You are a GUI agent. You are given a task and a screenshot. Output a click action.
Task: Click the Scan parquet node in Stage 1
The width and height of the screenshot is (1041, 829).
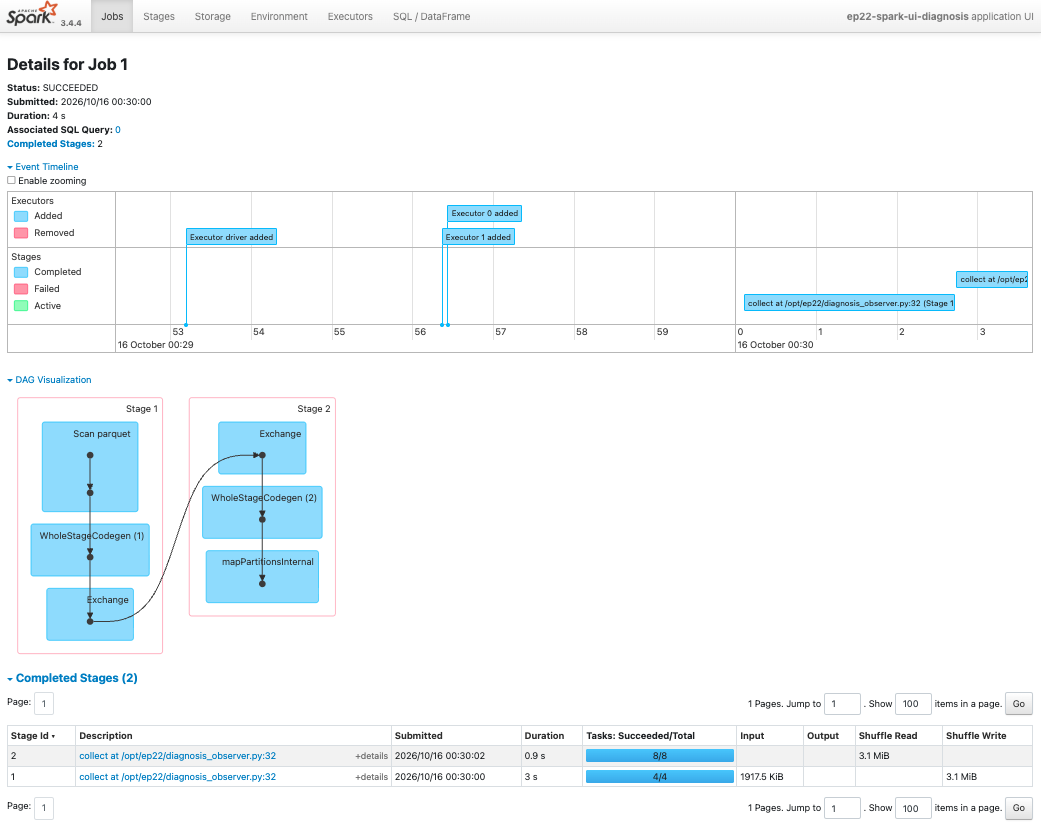click(x=90, y=467)
